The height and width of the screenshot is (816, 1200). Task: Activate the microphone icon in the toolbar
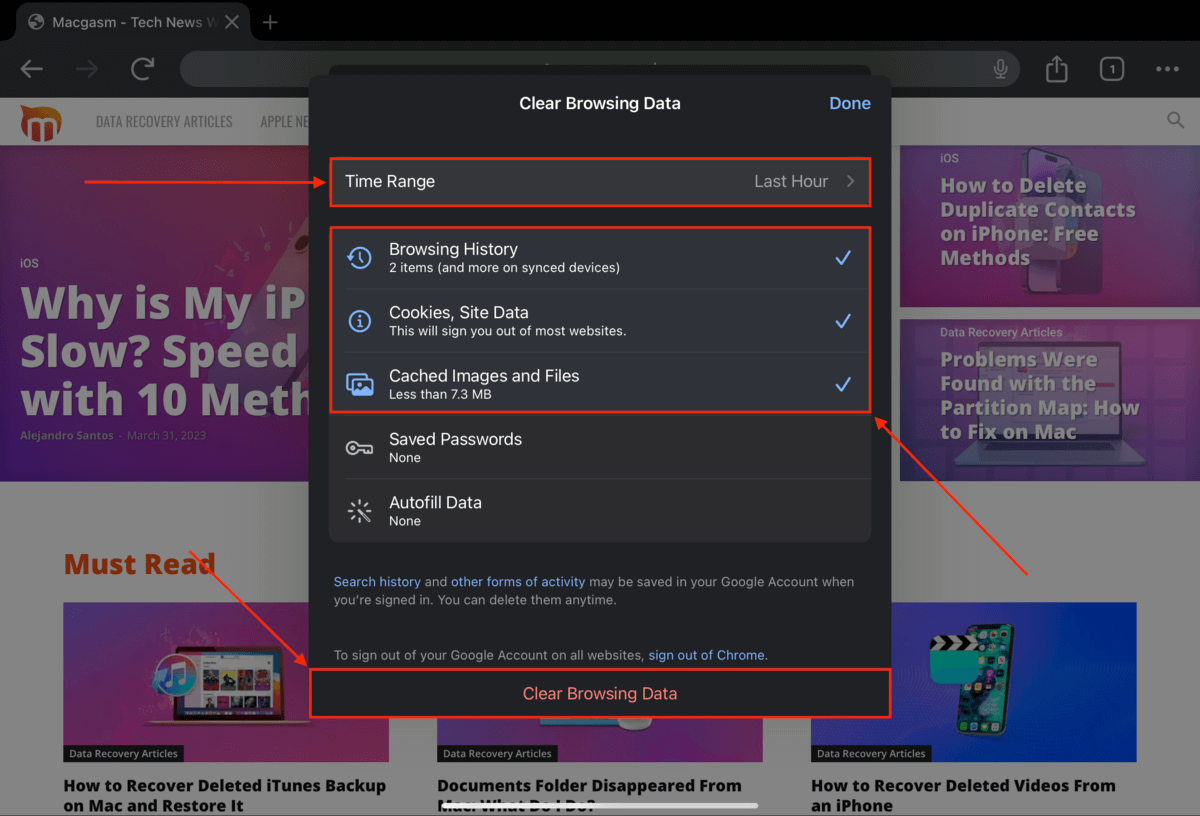point(1000,69)
